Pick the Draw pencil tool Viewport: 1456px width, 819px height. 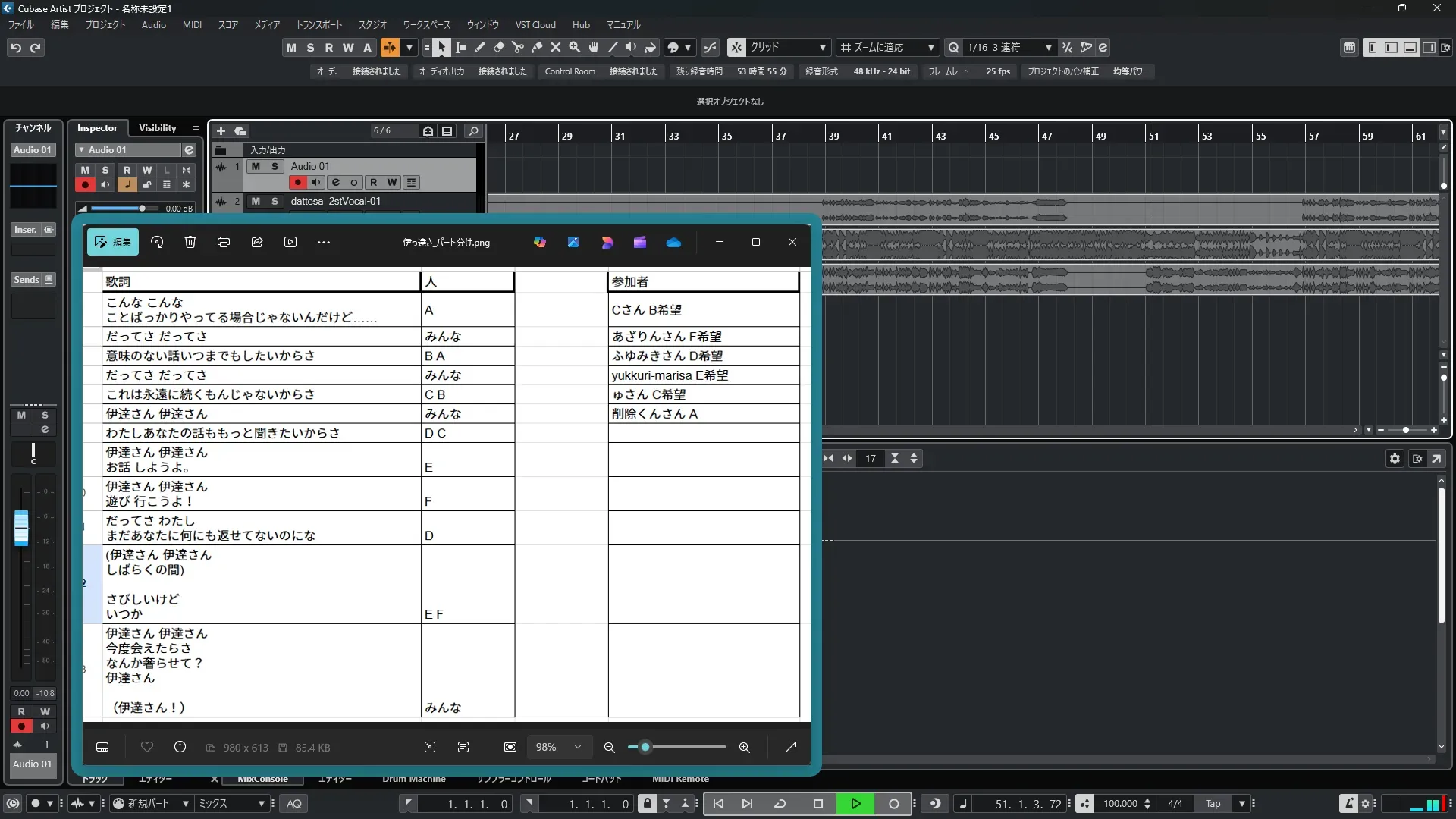480,48
